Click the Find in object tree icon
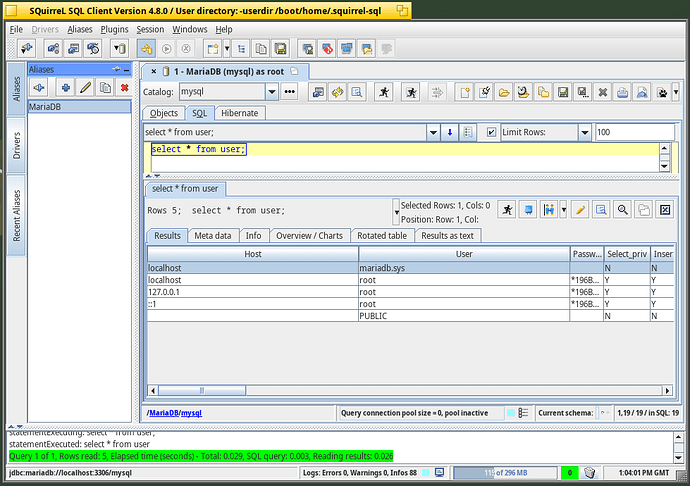 [x=357, y=92]
